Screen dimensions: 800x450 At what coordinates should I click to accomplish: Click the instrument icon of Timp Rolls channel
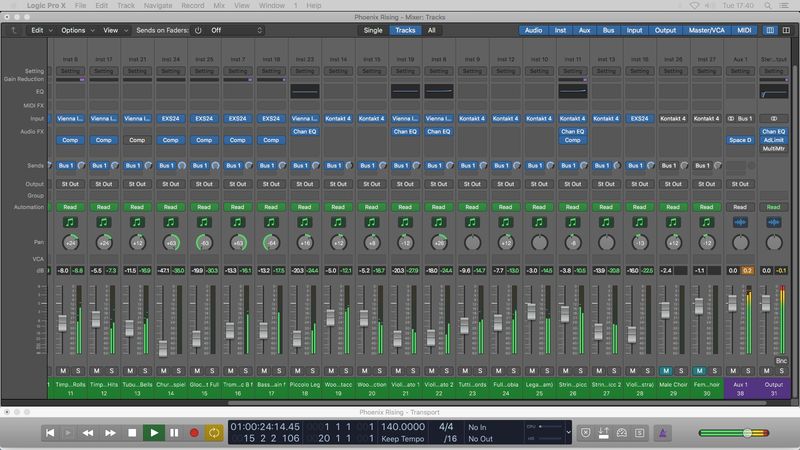[x=70, y=222]
